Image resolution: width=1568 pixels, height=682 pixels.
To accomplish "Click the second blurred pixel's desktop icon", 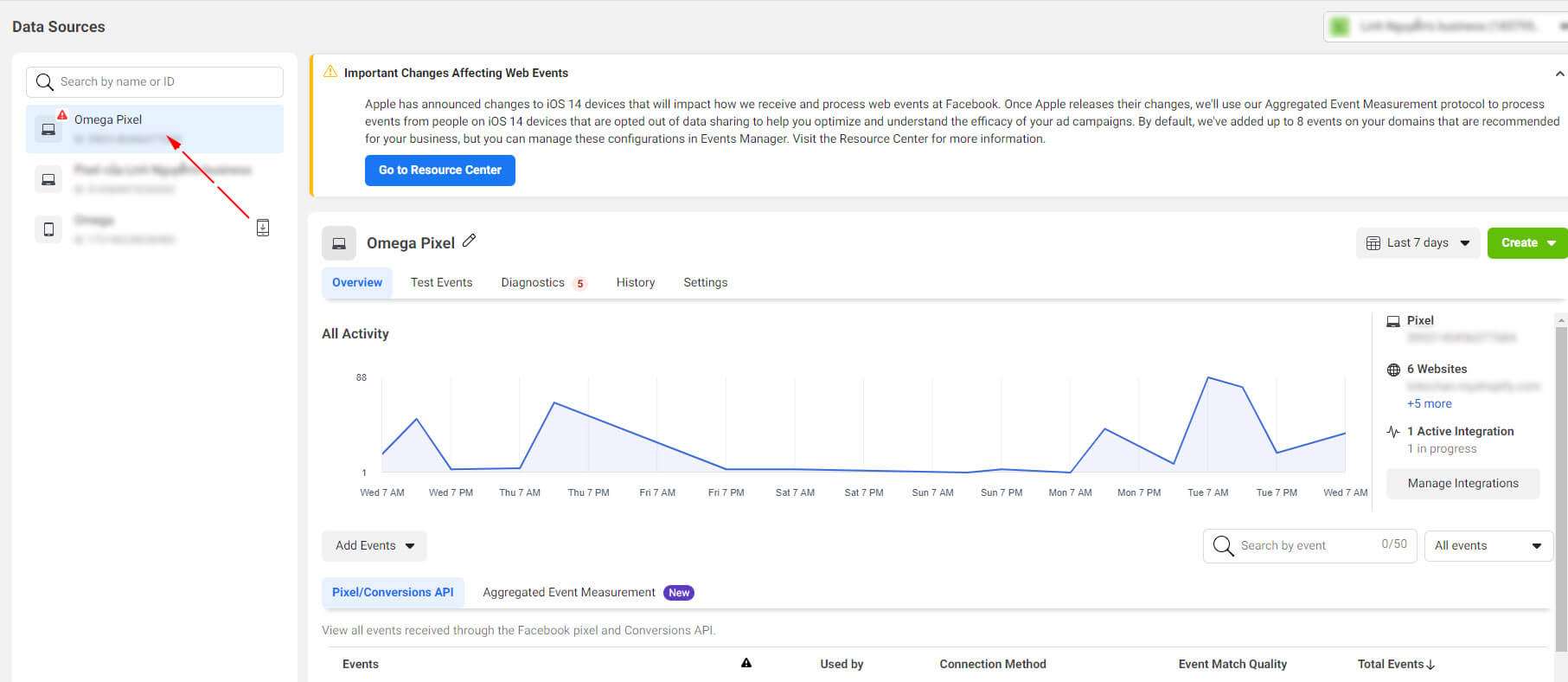I will pyautogui.click(x=48, y=179).
